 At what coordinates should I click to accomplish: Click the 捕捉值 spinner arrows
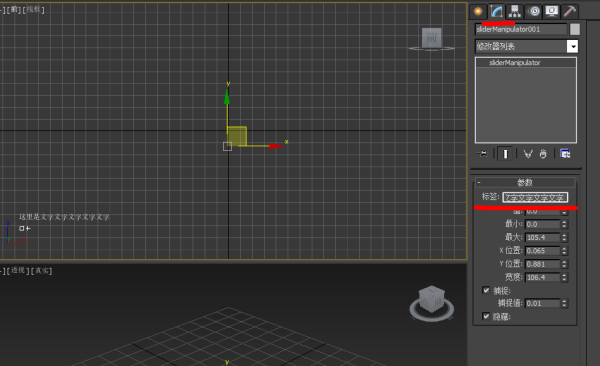pyautogui.click(x=564, y=304)
